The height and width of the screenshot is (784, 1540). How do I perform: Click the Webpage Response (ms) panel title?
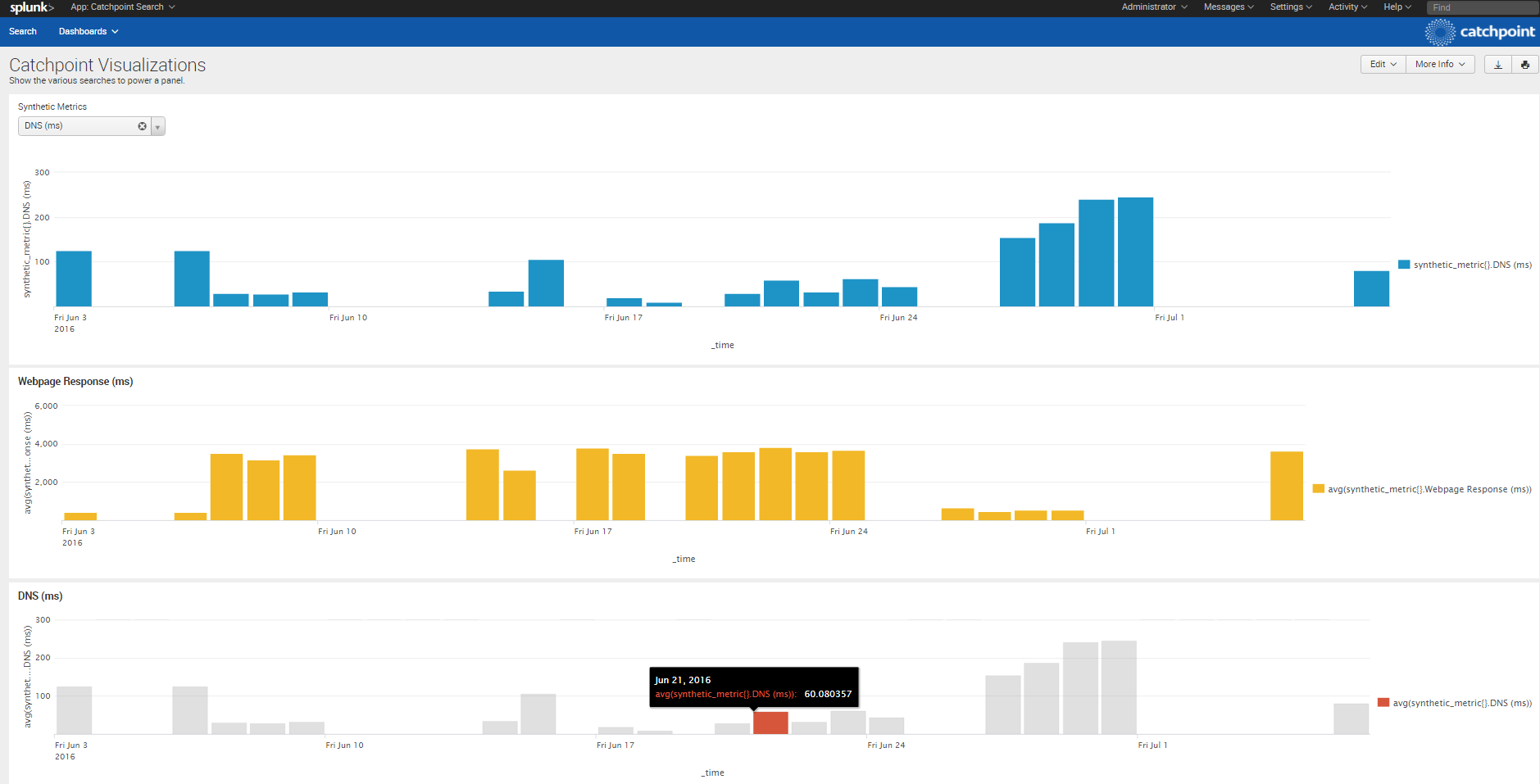click(x=75, y=382)
